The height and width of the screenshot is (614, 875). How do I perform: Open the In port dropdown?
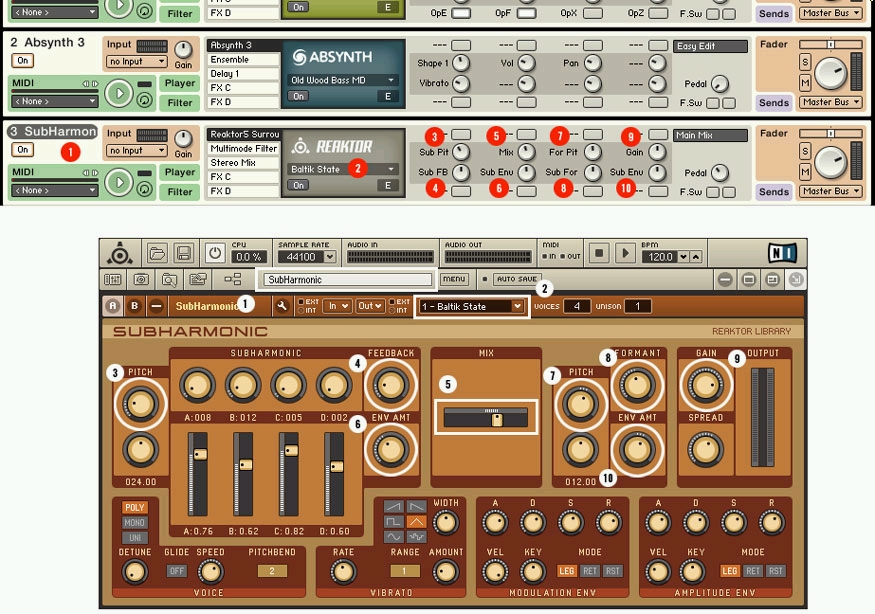pyautogui.click(x=338, y=306)
